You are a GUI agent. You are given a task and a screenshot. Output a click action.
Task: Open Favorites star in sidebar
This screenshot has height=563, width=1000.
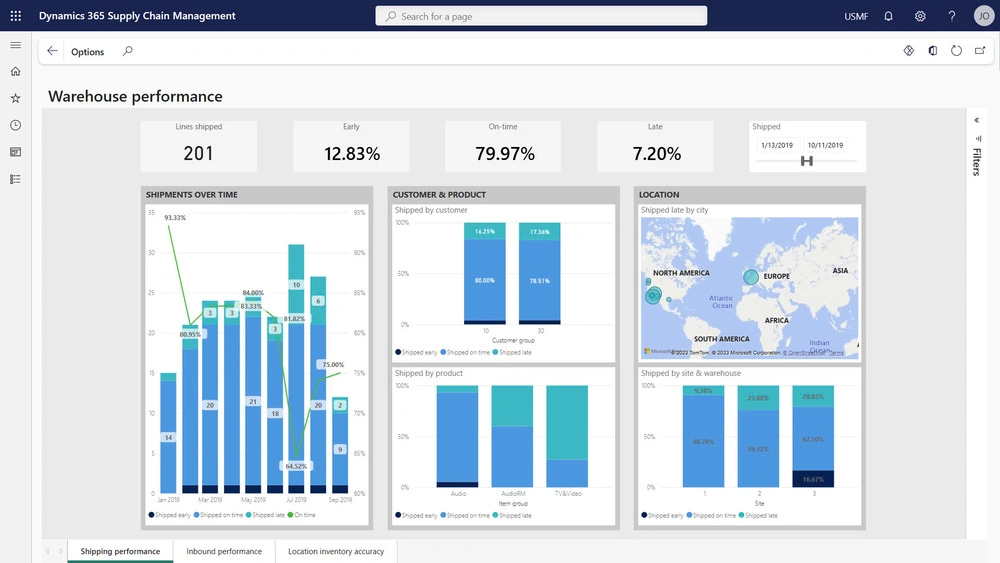15,98
